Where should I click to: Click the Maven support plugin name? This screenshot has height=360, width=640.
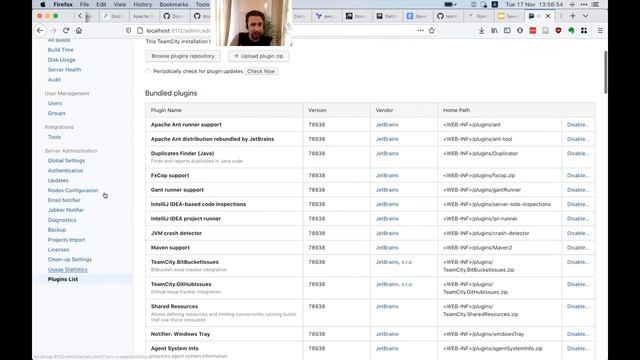170,248
